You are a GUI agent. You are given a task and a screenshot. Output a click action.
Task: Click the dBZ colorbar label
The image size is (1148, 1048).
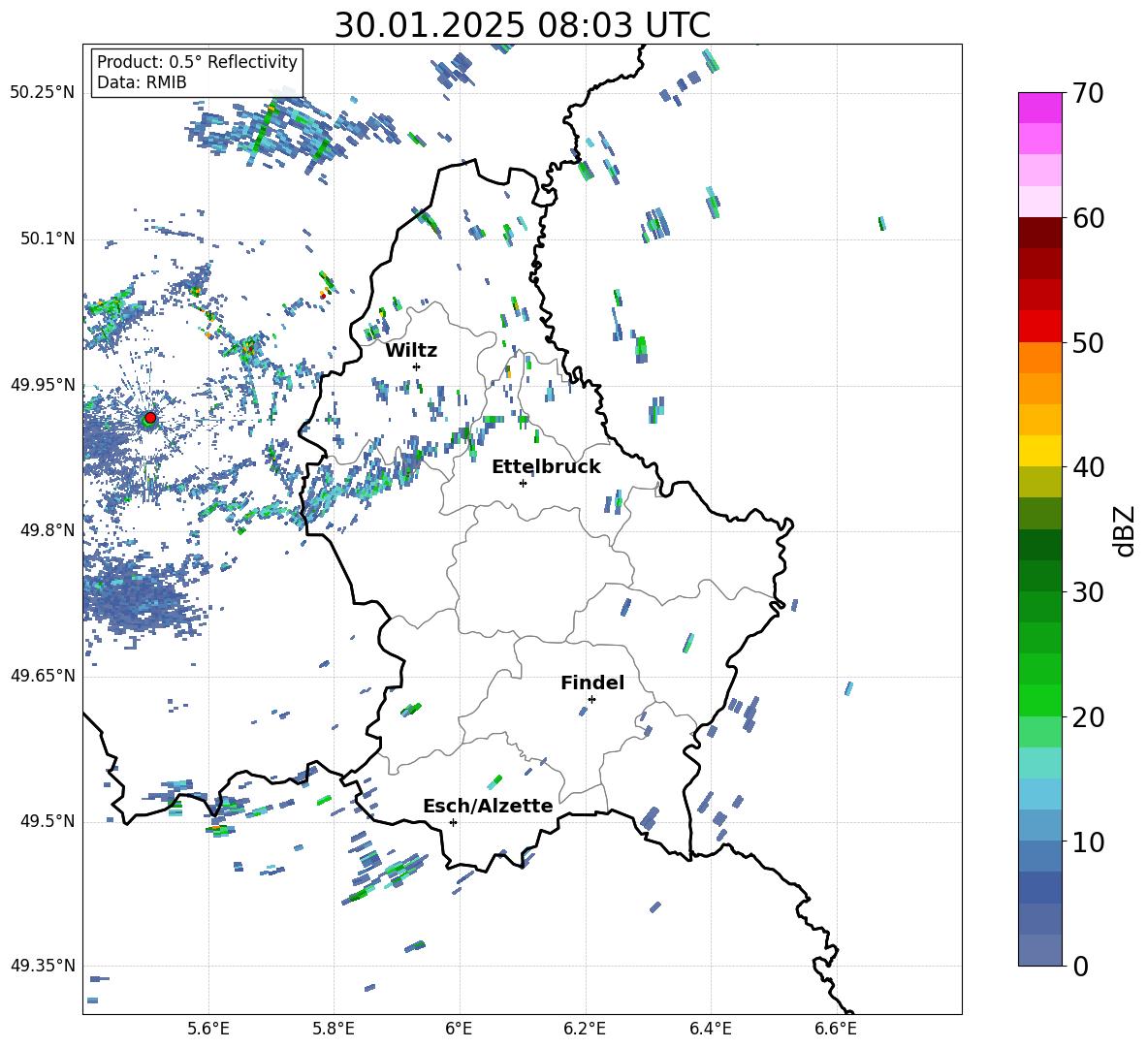pyautogui.click(x=1124, y=530)
